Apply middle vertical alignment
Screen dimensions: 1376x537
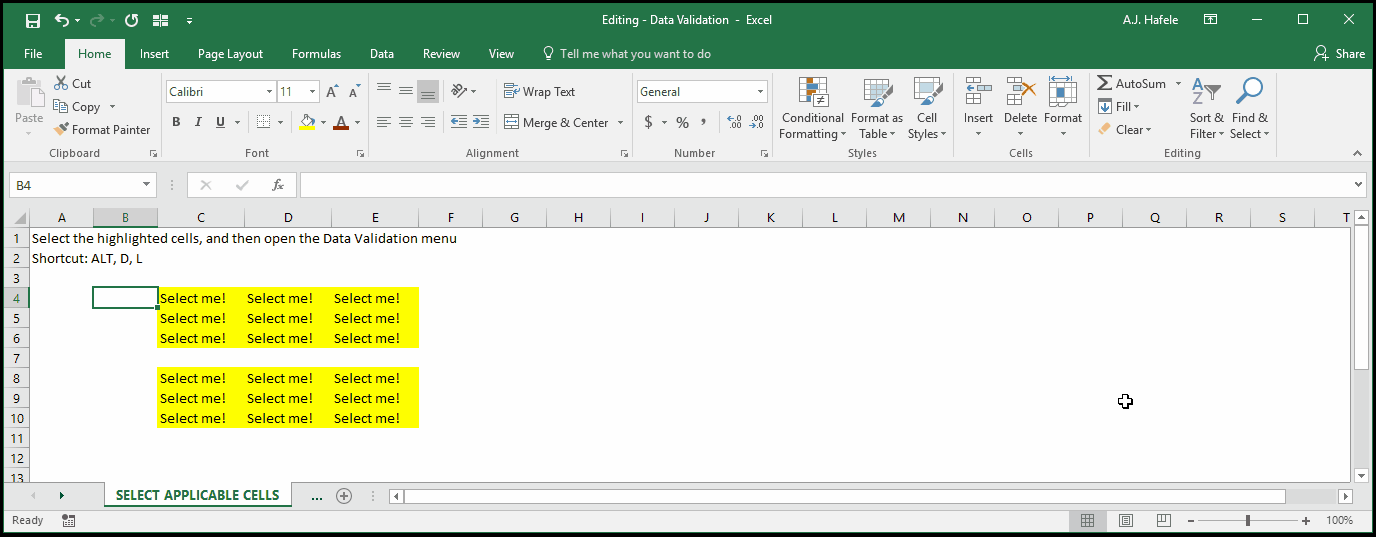406,91
